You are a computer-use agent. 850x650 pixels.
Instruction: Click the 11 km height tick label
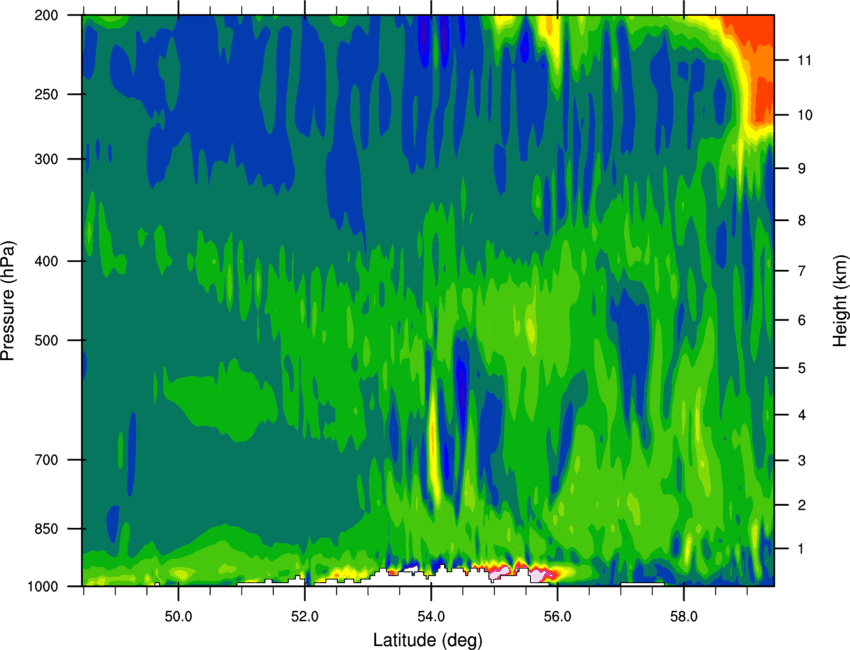click(x=805, y=60)
